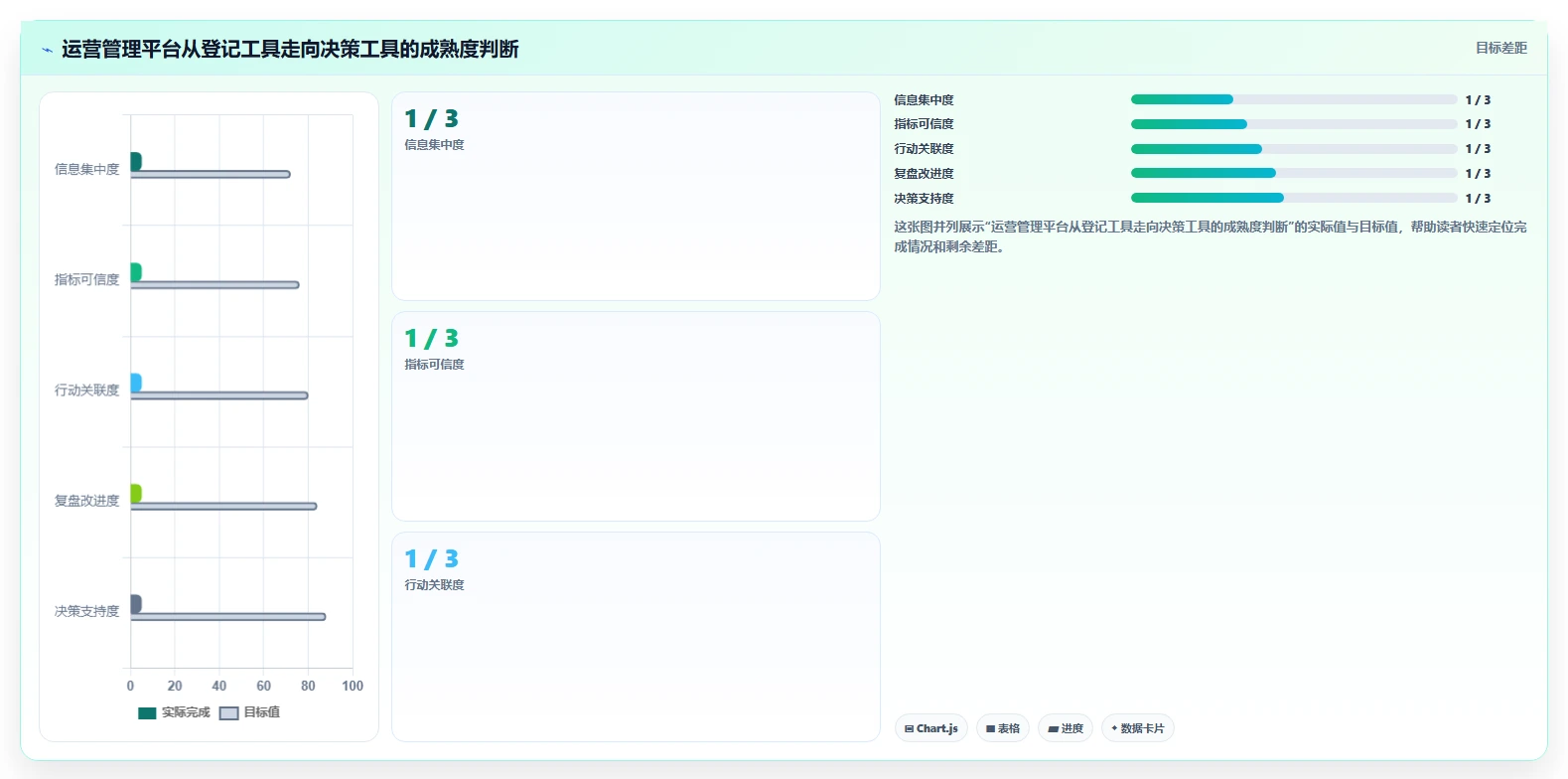Click the 目标差距 label in the header
Screen dimensions: 1568x779
[x=1500, y=48]
